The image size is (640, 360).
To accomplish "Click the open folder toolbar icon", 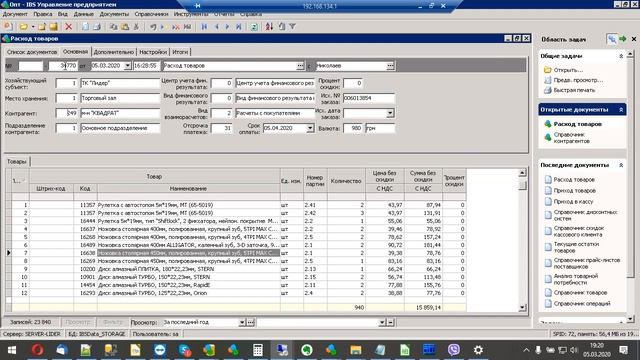I will point(23,27).
